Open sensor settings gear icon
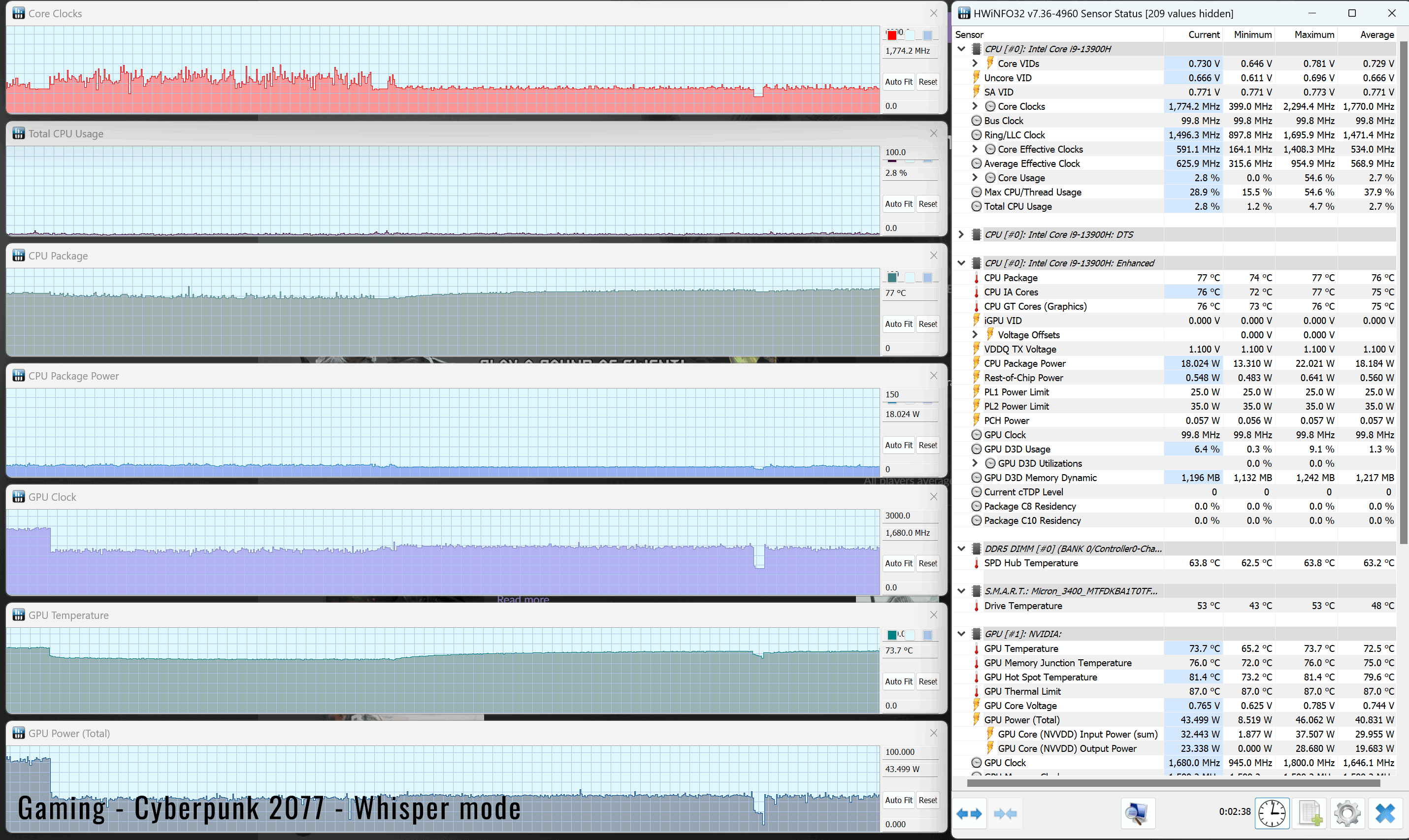The image size is (1409, 840). point(1347,813)
